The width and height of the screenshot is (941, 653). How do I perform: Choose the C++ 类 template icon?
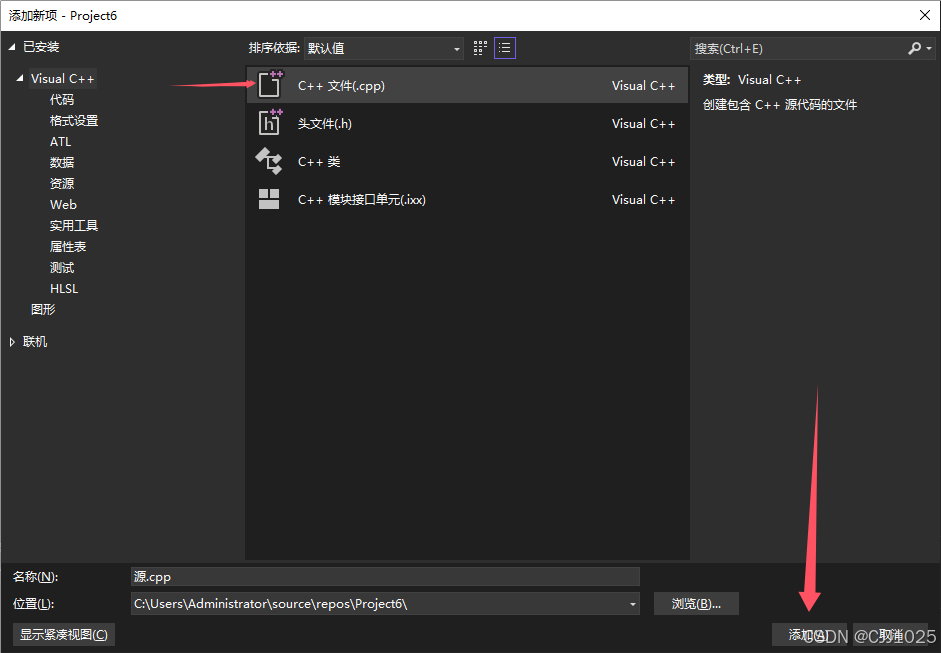point(270,161)
